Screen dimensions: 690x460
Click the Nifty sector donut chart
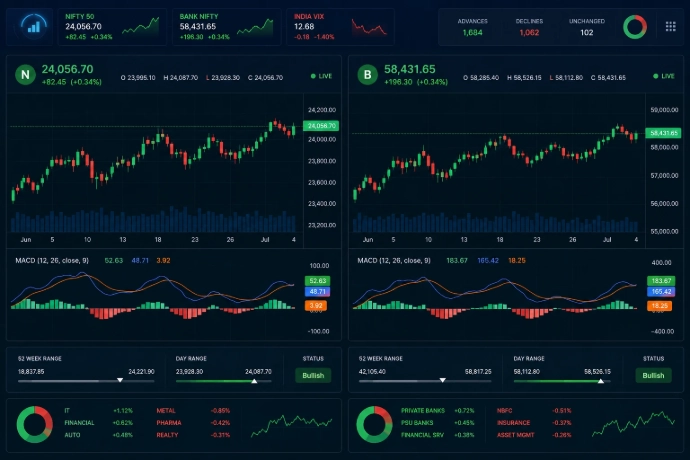coord(34,424)
